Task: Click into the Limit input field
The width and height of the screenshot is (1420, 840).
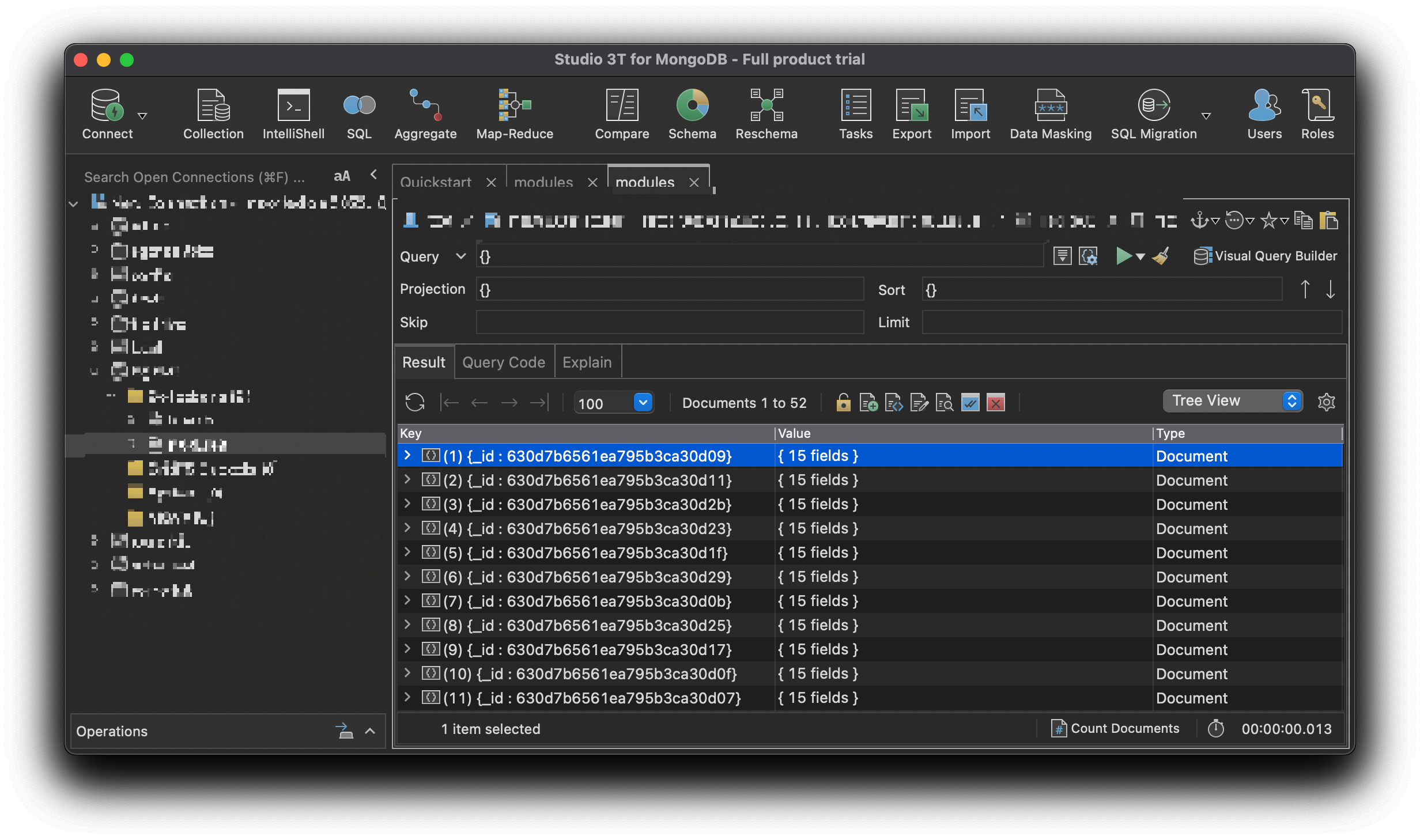Action: [1131, 322]
